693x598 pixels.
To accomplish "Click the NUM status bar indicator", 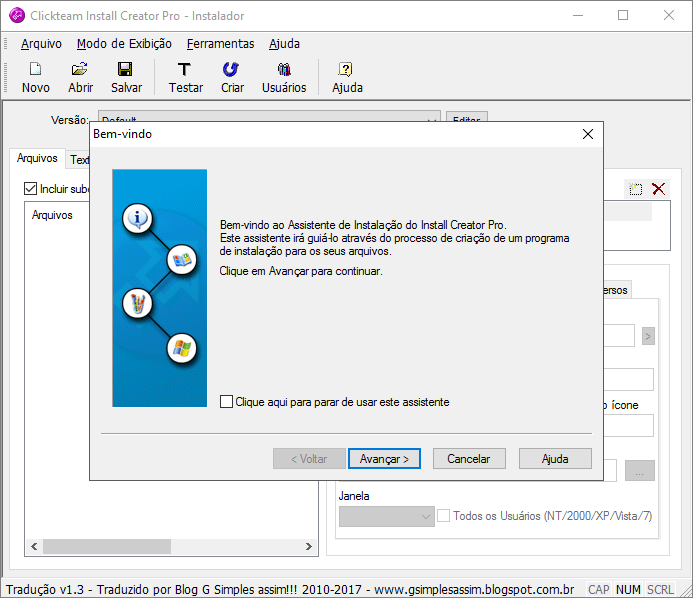I will click(628, 590).
